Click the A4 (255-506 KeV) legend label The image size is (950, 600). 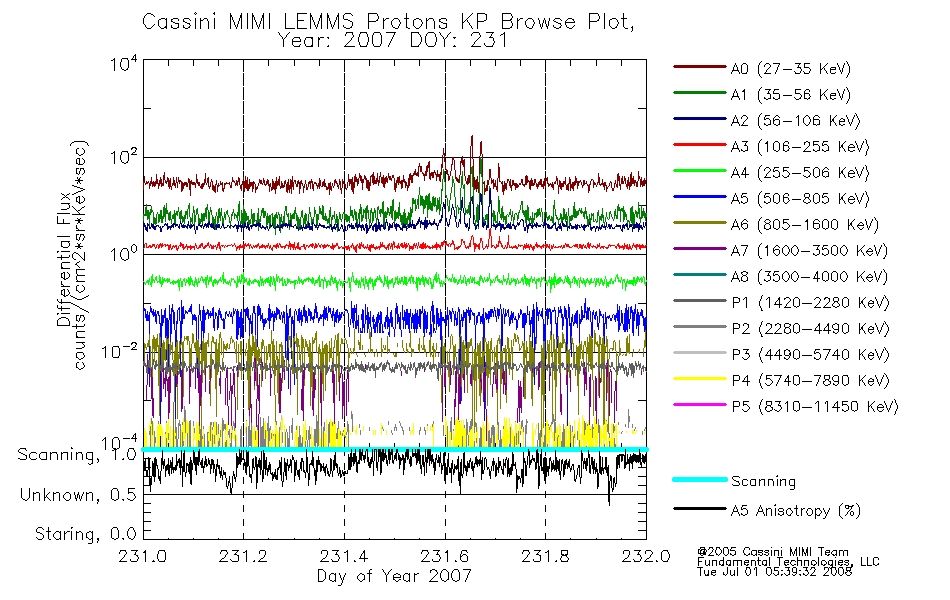(x=800, y=173)
